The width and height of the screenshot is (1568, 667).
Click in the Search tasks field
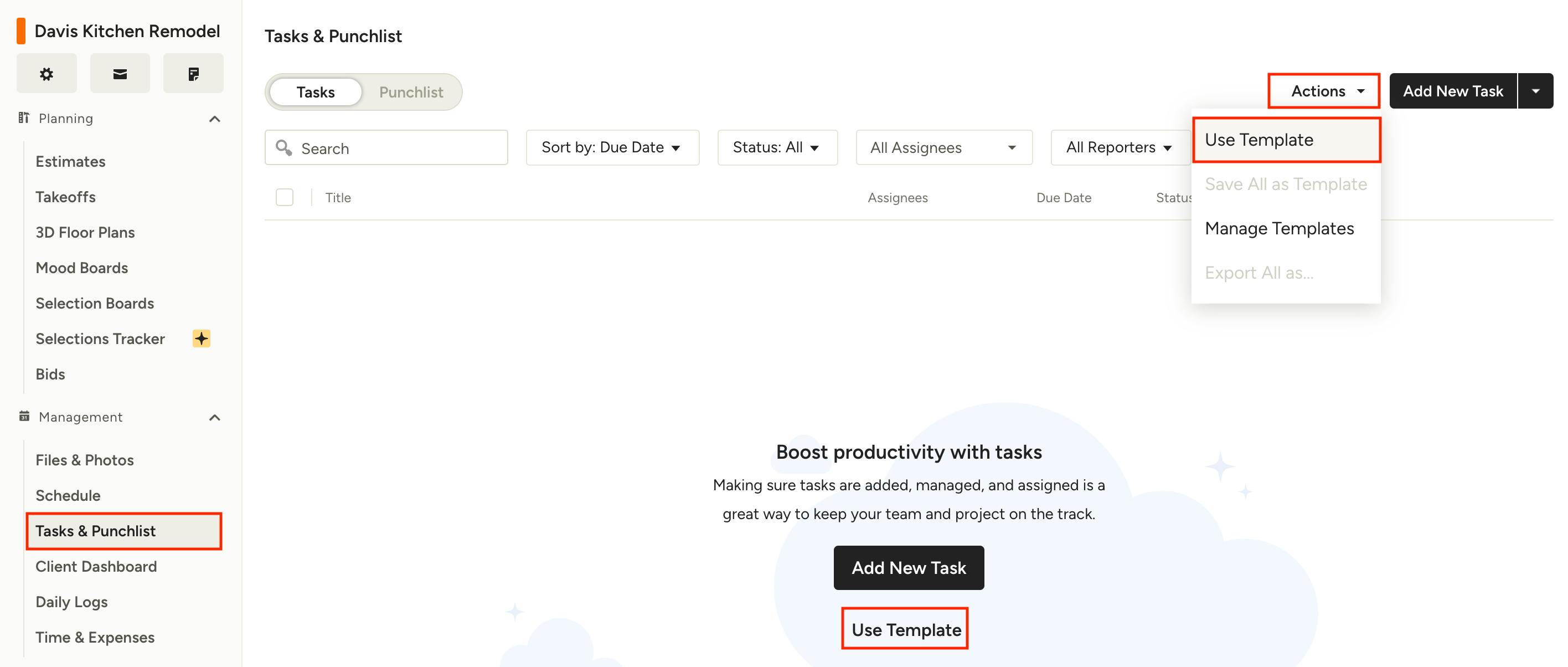386,147
